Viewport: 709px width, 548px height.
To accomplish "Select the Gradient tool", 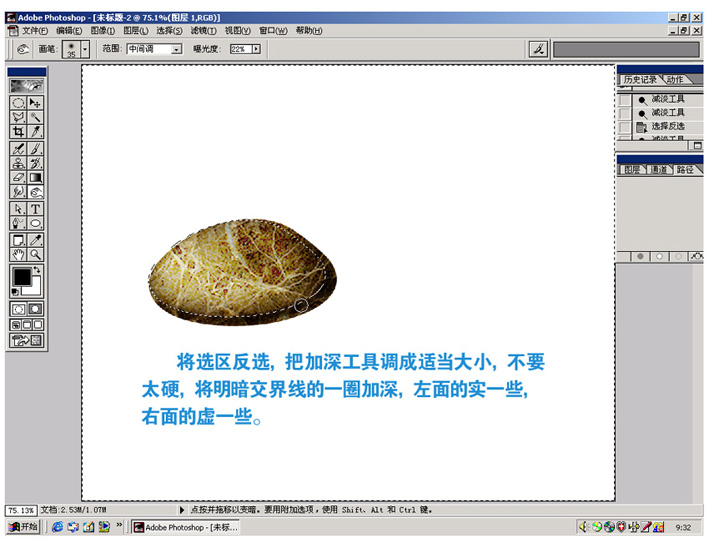I will [35, 178].
